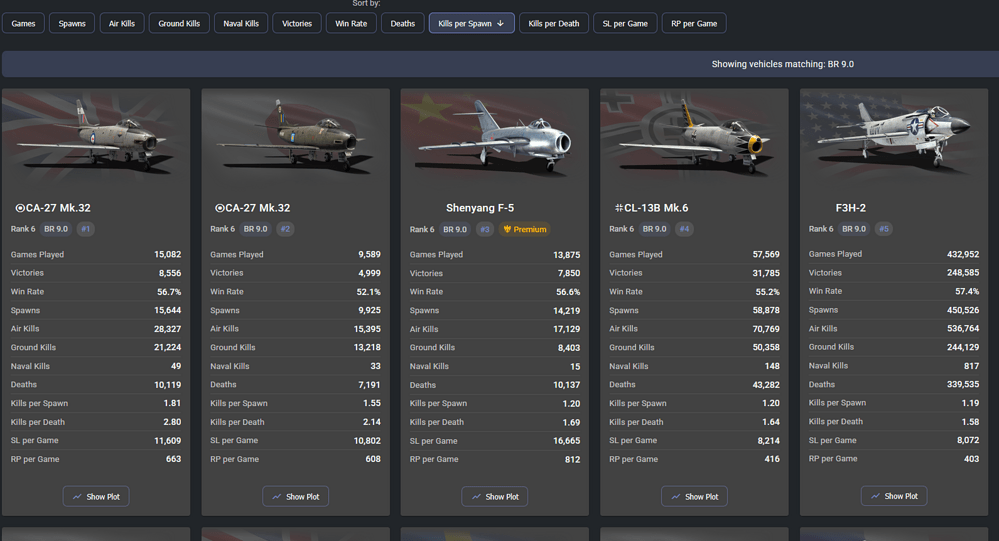Click the 'Showing vehicles matching: BR 9.0' banner
Viewport: 999px width, 541px height.
[500, 64]
